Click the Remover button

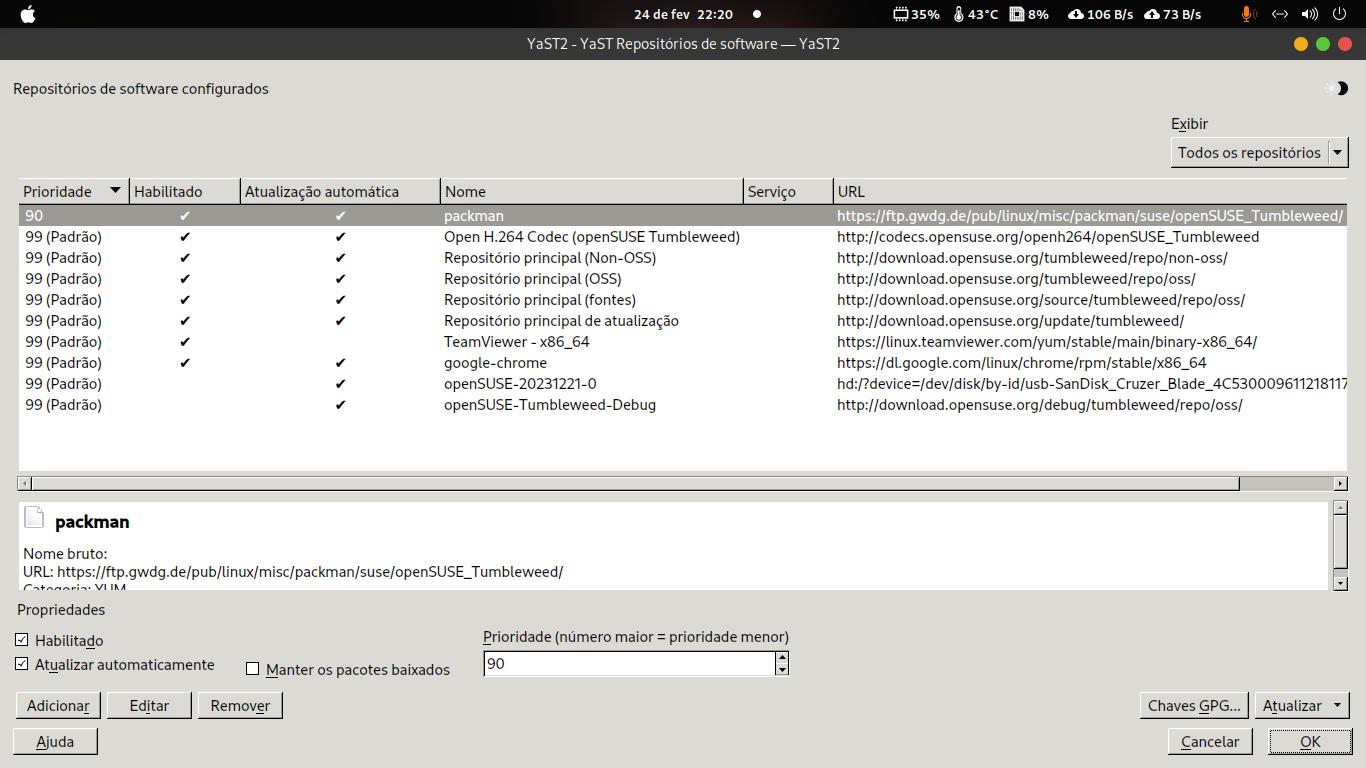(x=240, y=705)
